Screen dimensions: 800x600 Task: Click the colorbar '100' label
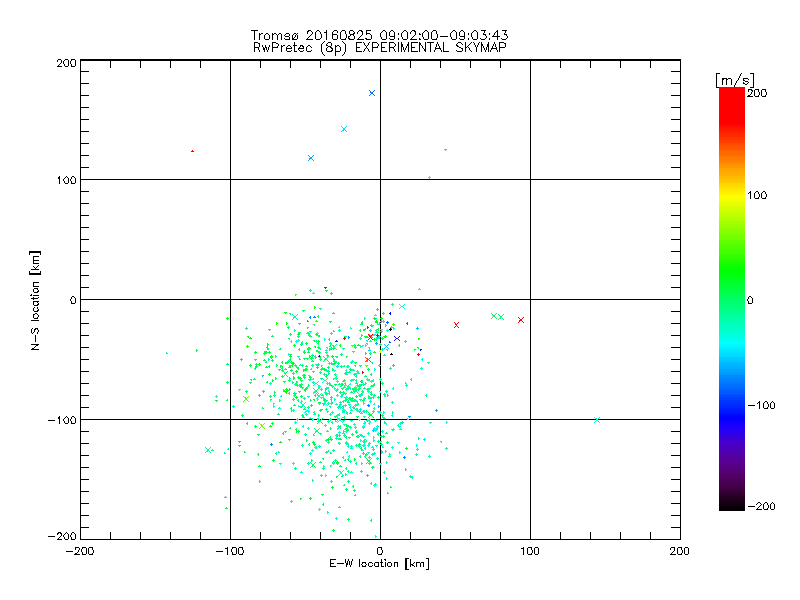point(757,195)
